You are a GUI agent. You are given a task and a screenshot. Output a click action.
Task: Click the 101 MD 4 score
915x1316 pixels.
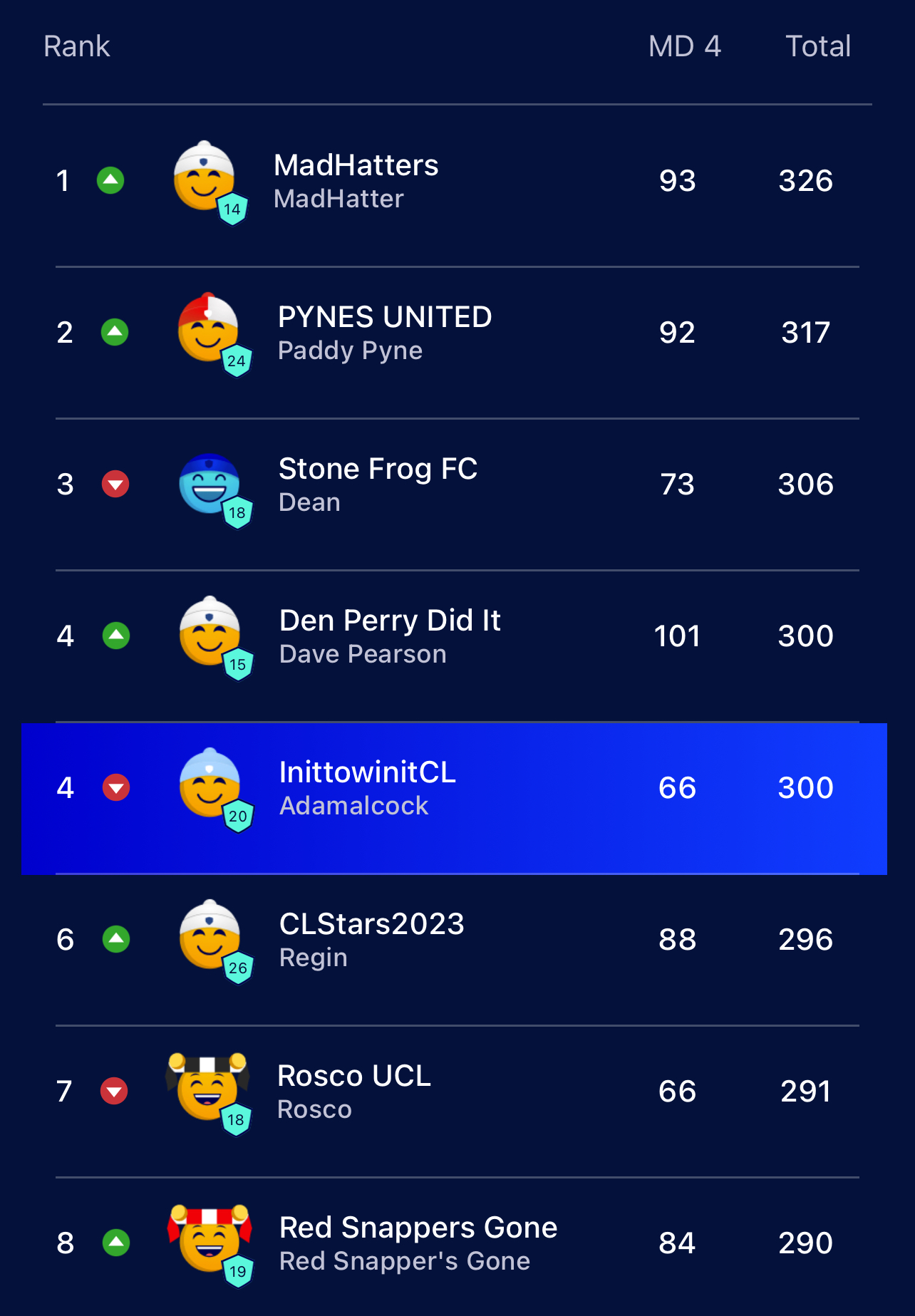[677, 636]
